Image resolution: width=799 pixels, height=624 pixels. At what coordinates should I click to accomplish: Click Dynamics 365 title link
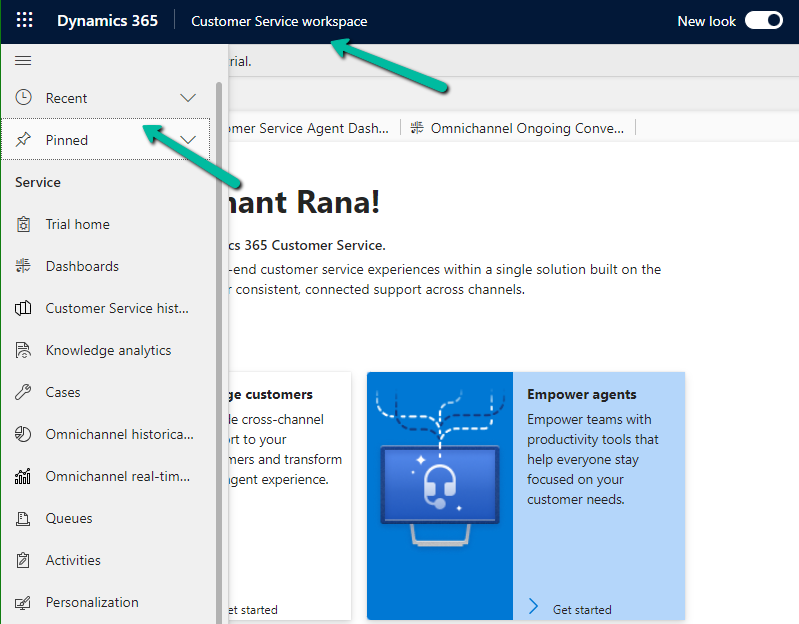[108, 21]
